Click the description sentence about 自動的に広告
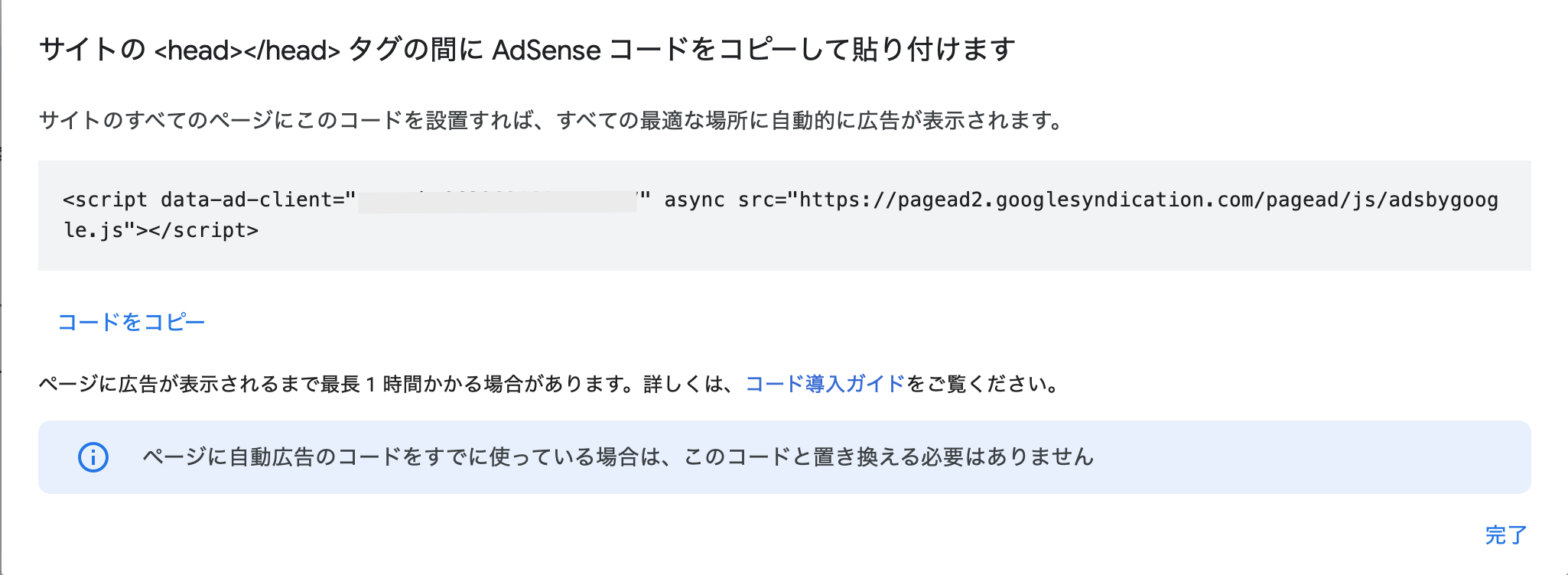This screenshot has height=575, width=1568. [551, 121]
